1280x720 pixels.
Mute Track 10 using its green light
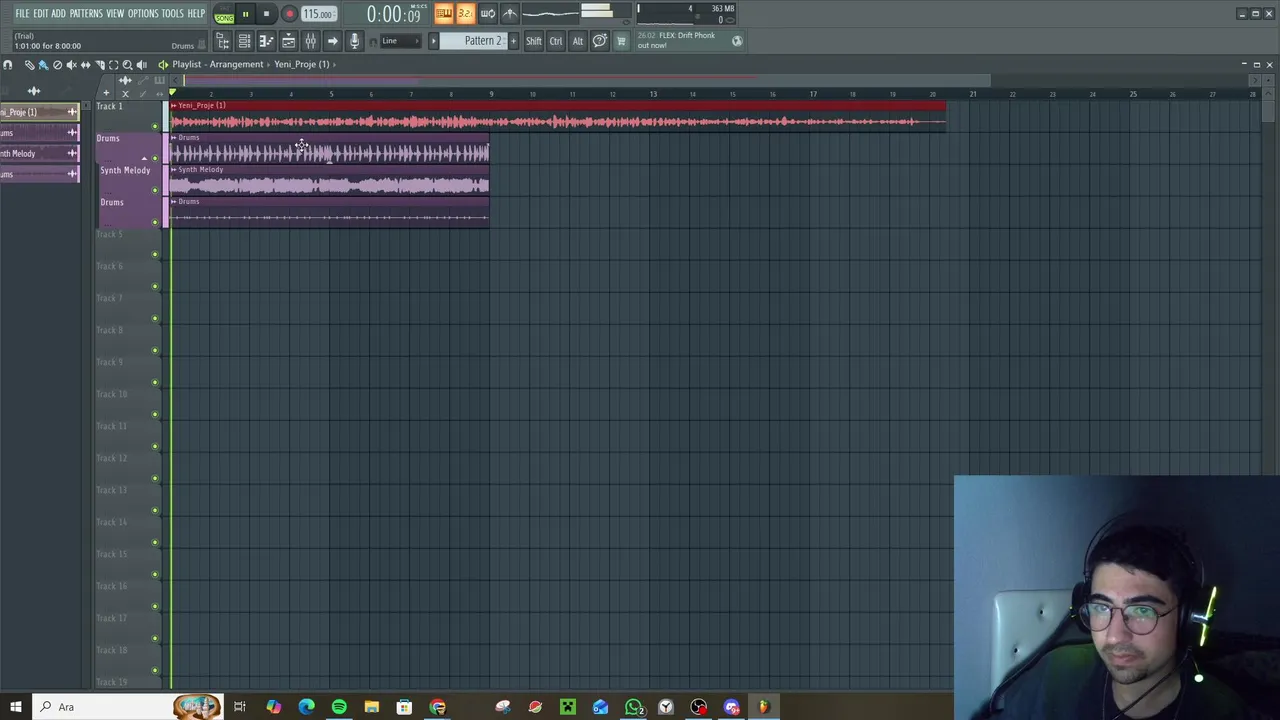tap(154, 414)
